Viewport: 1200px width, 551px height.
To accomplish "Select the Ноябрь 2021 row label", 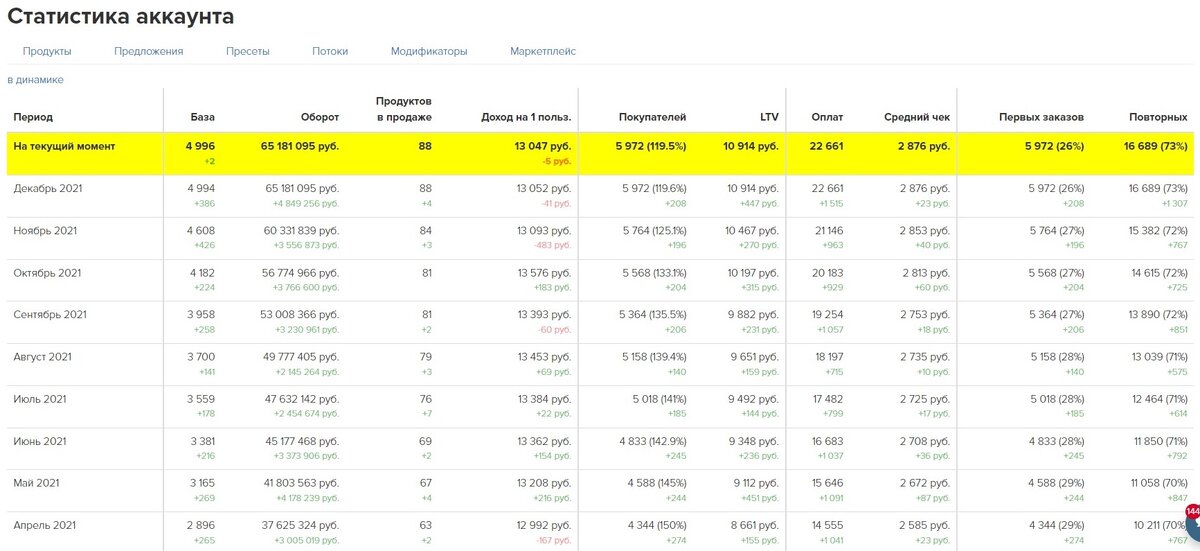I will pyautogui.click(x=45, y=230).
